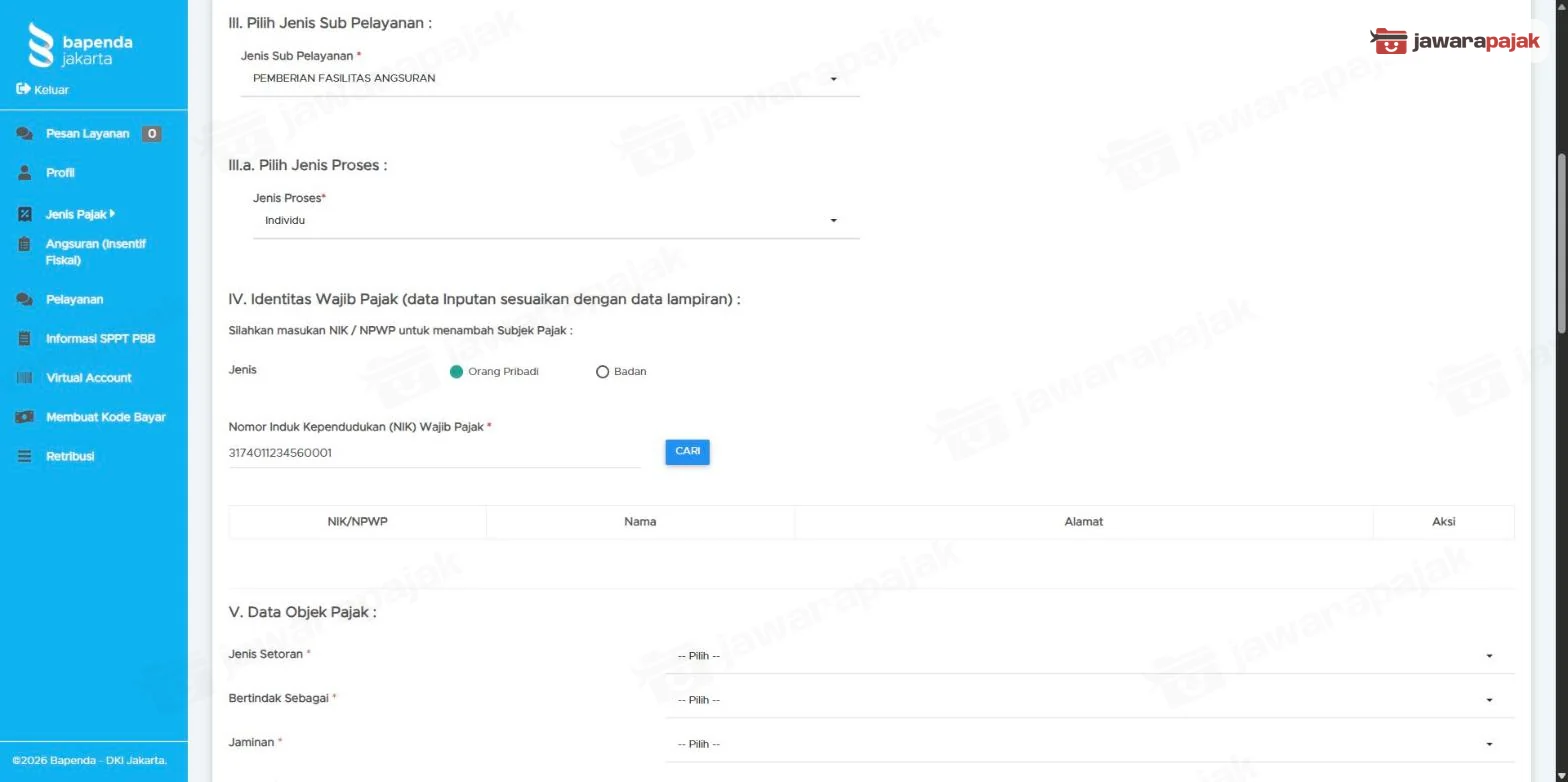Click the Pelayanan chat bubbles icon
The width and height of the screenshot is (1568, 782).
click(25, 299)
